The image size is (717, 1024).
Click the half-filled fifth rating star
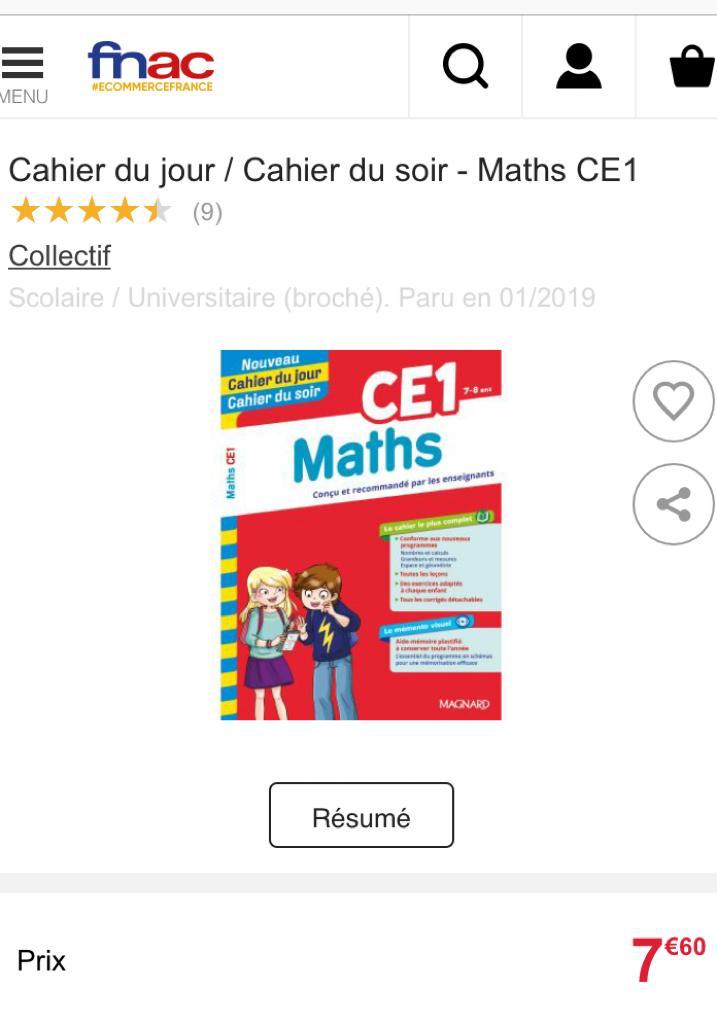coord(157,212)
